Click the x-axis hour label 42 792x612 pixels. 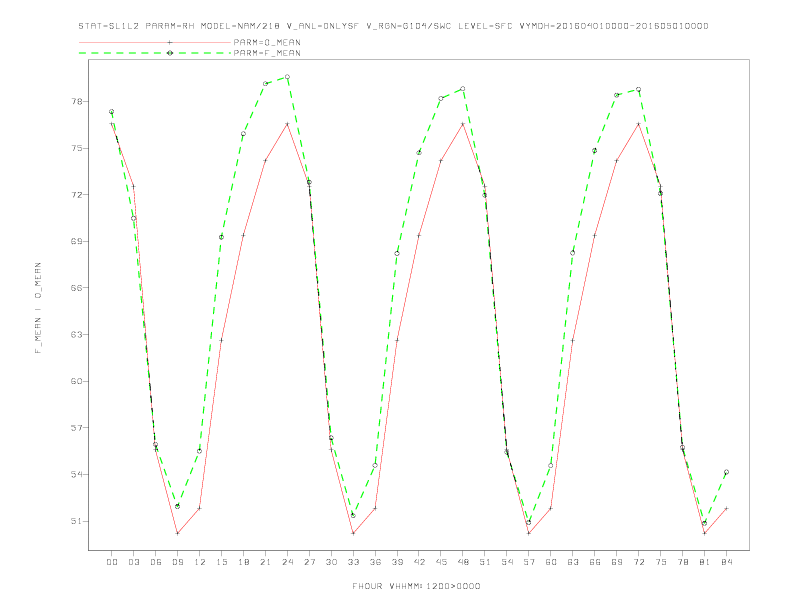pyautogui.click(x=419, y=562)
